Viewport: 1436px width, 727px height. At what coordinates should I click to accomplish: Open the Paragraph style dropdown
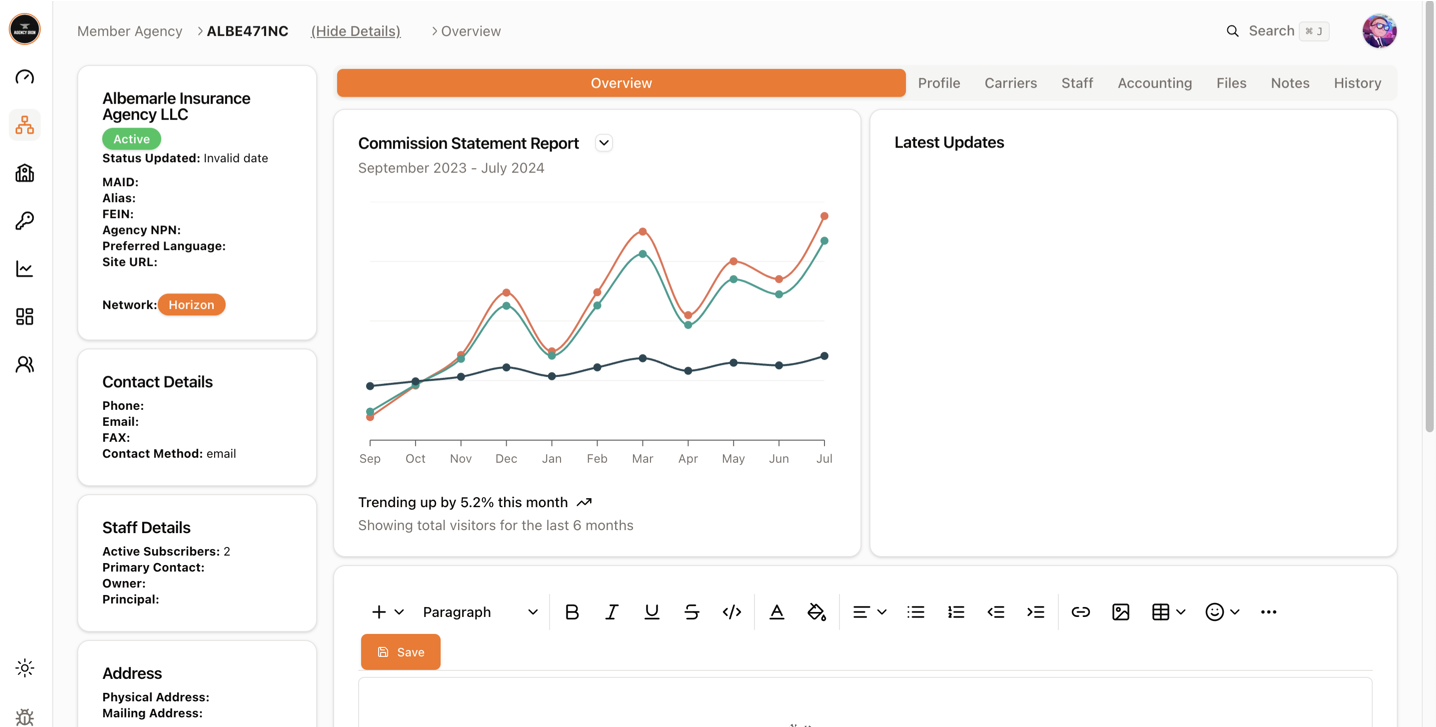coord(480,612)
